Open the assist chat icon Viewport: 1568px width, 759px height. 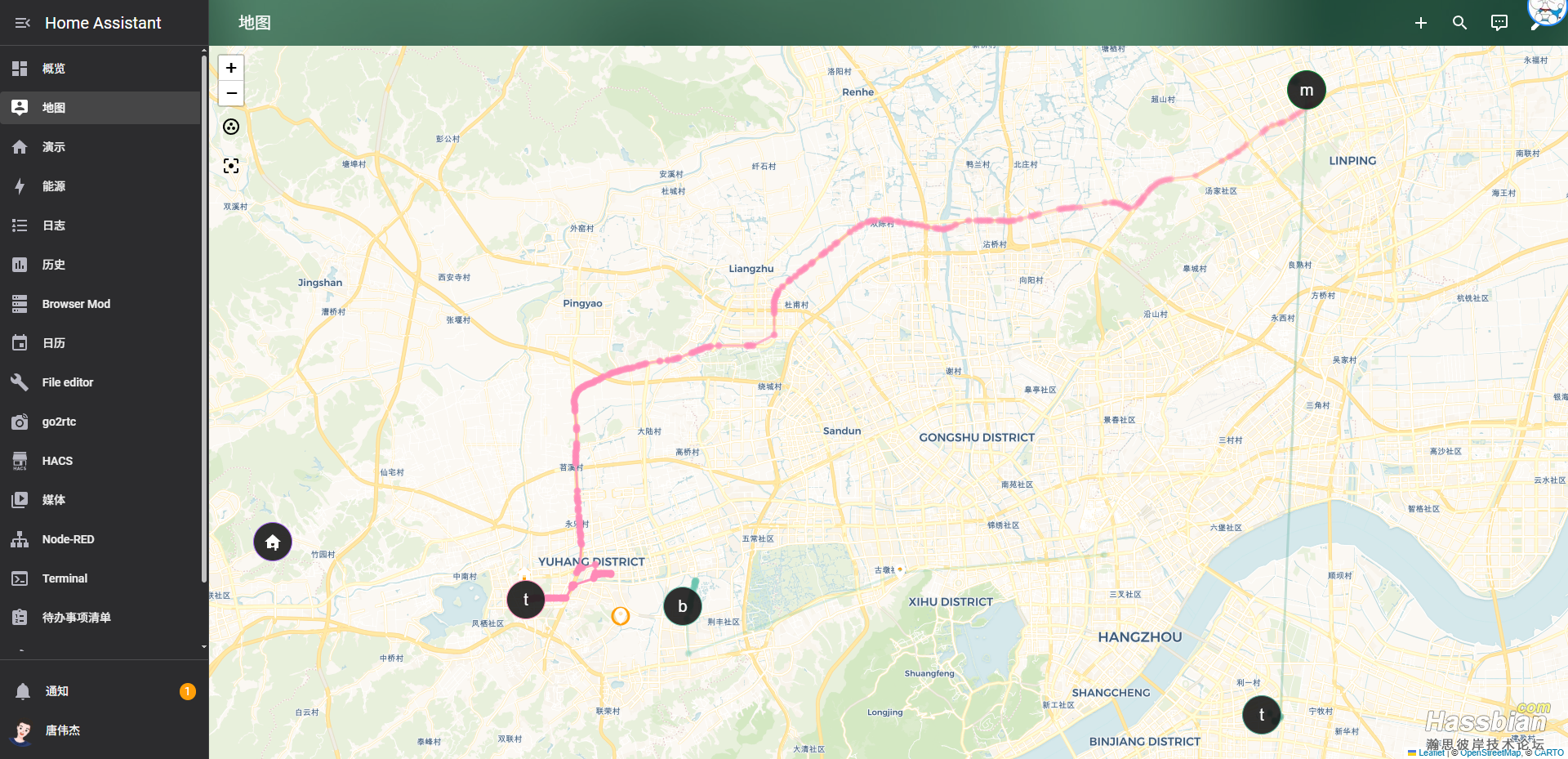pyautogui.click(x=1499, y=23)
